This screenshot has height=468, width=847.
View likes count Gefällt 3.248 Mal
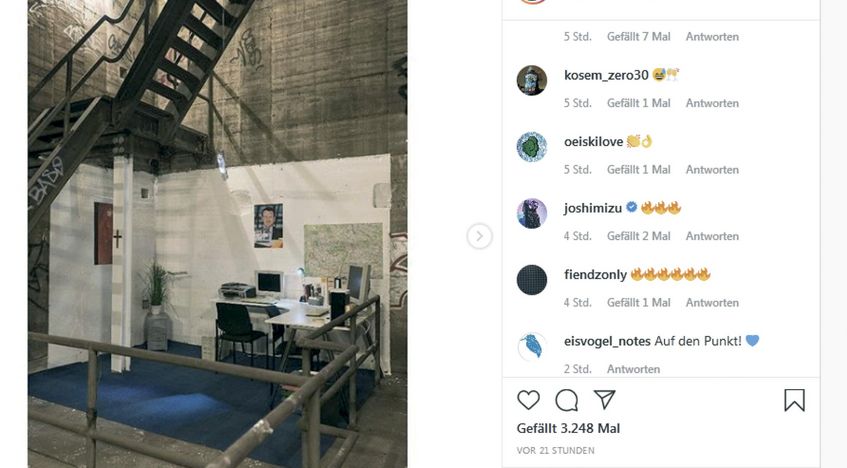click(568, 429)
